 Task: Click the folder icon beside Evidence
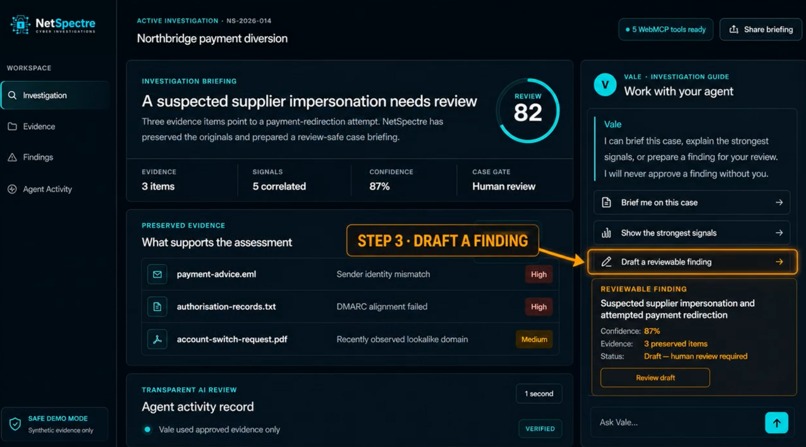[12, 126]
